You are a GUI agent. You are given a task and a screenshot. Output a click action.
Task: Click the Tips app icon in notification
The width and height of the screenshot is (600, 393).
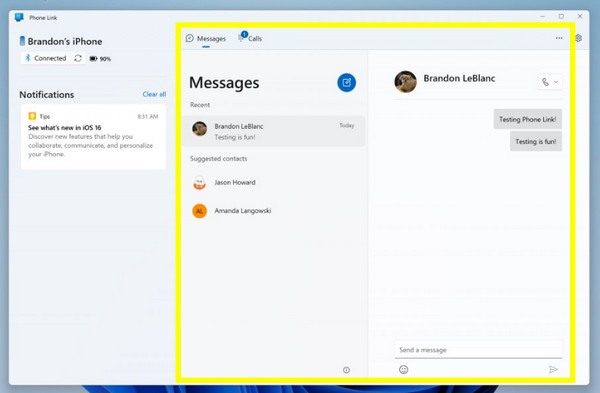click(x=32, y=116)
